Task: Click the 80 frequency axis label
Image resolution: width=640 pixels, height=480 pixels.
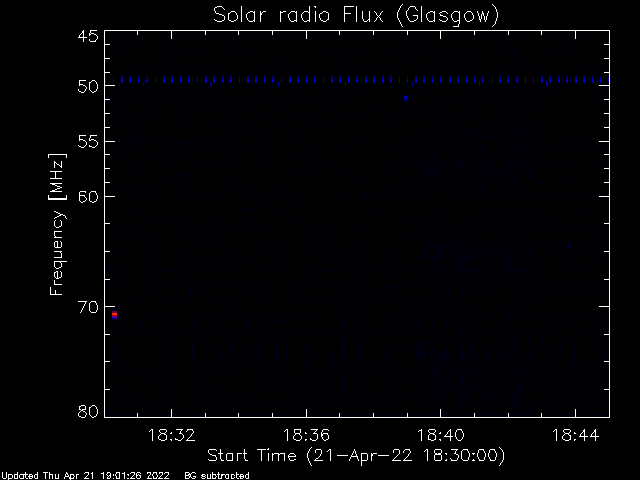Action: click(88, 411)
